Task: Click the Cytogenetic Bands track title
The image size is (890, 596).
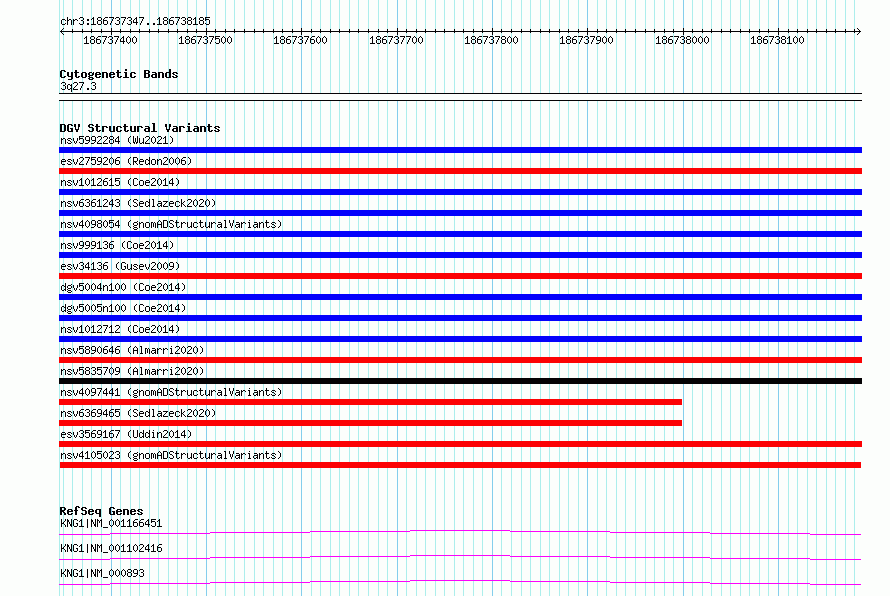Action: pos(119,74)
